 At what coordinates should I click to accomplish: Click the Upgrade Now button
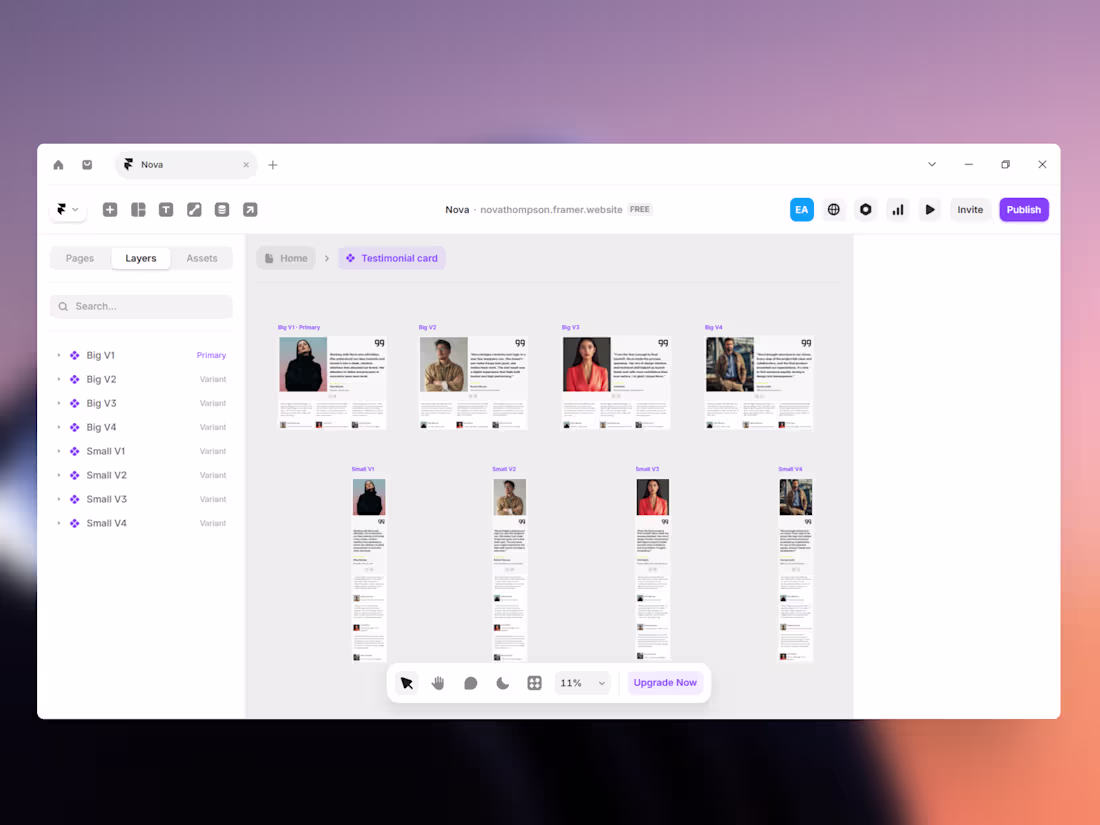(x=665, y=683)
